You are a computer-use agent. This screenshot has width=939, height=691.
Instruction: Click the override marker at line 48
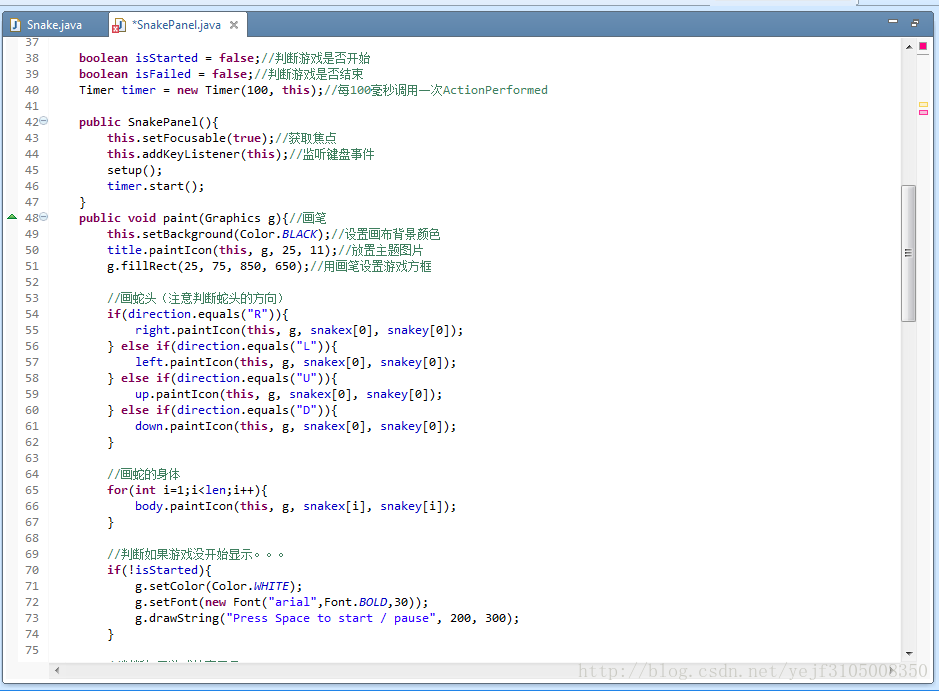12,217
